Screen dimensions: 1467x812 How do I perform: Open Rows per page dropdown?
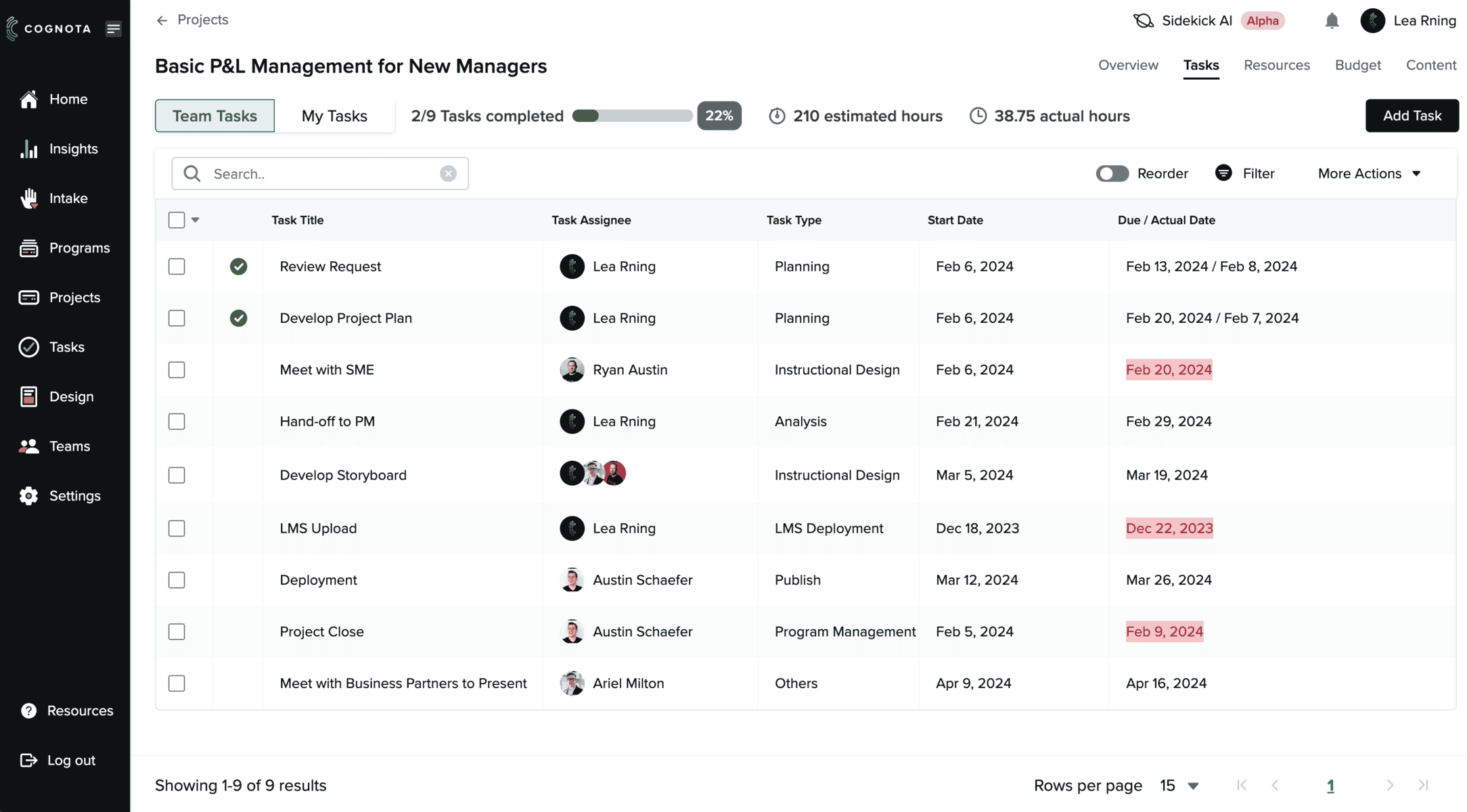pos(1179,786)
